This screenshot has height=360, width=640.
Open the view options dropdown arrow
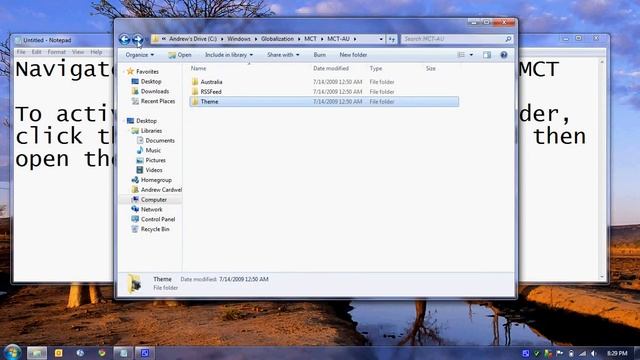471,55
